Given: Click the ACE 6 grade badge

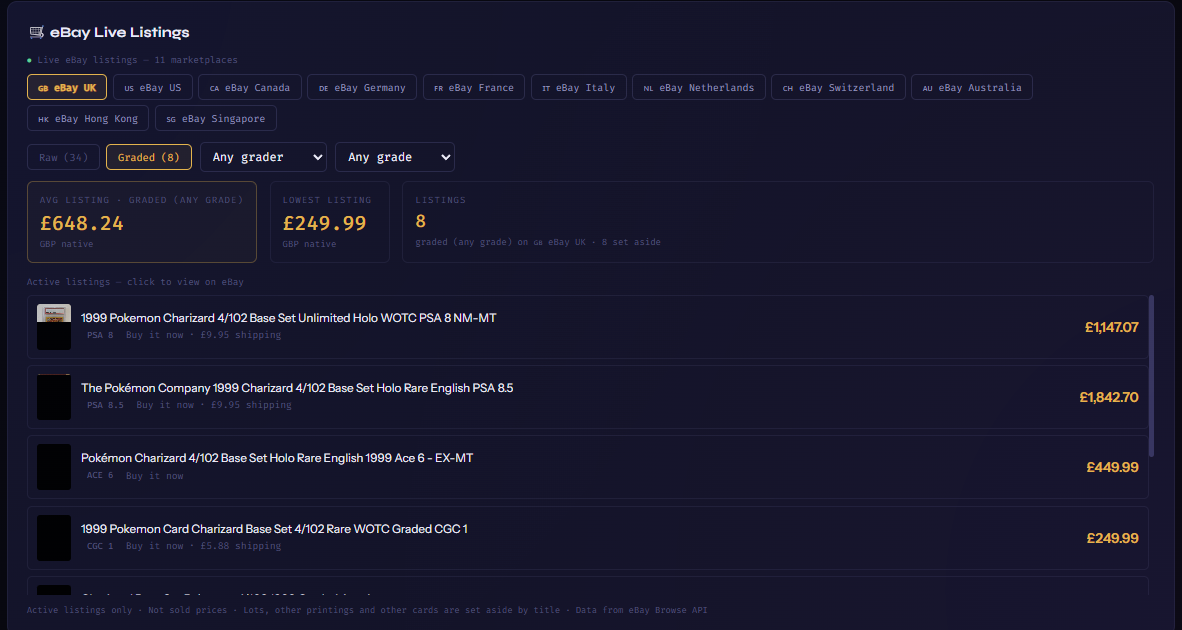Looking at the screenshot, I should [x=100, y=476].
